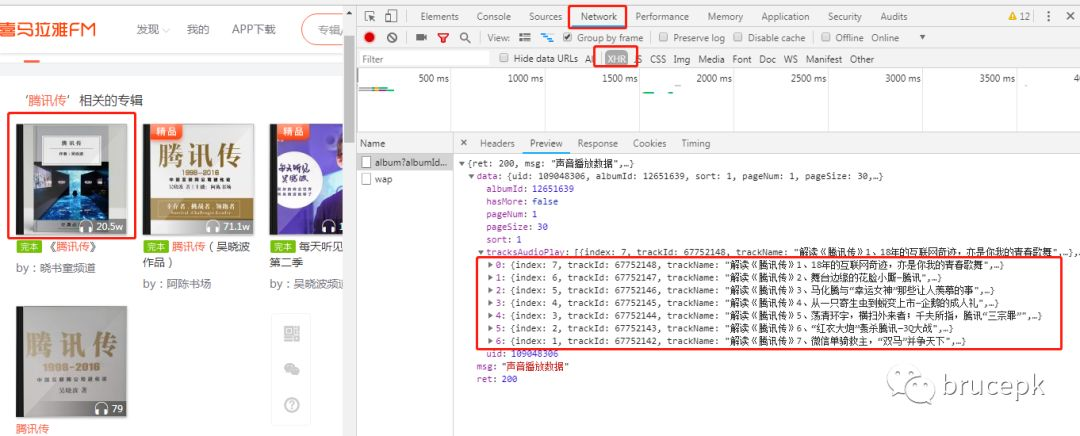
Task: Open the 腾讯传 album cover with 71.1w
Action: (198, 180)
